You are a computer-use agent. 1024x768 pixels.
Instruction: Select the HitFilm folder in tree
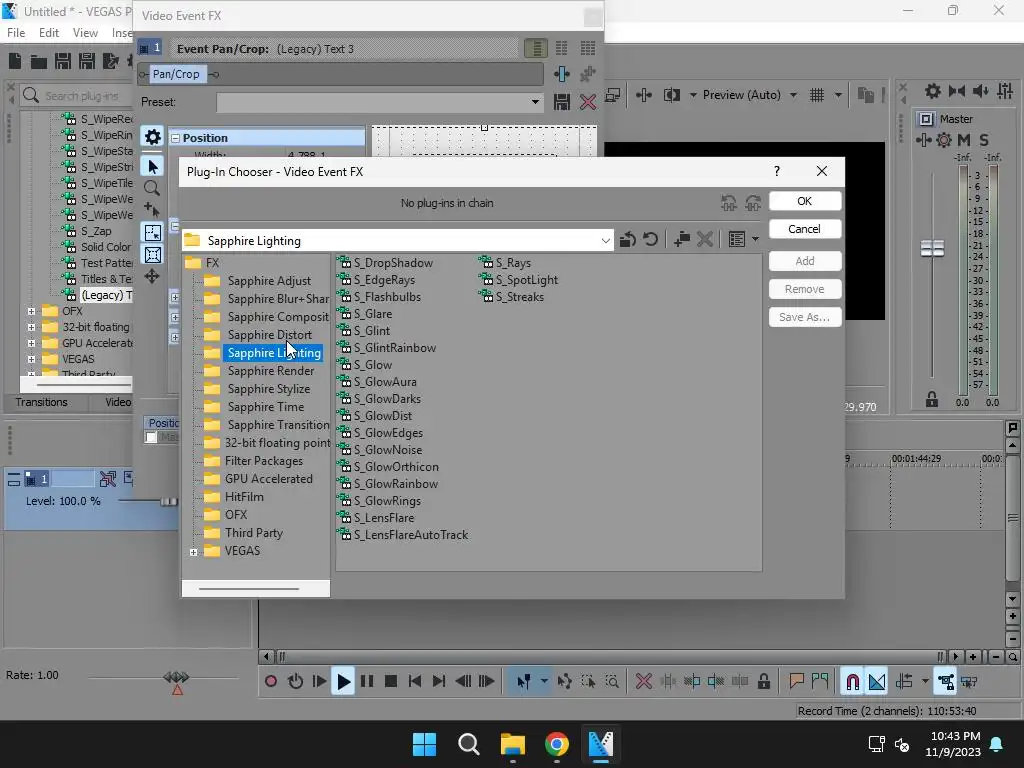(x=244, y=496)
